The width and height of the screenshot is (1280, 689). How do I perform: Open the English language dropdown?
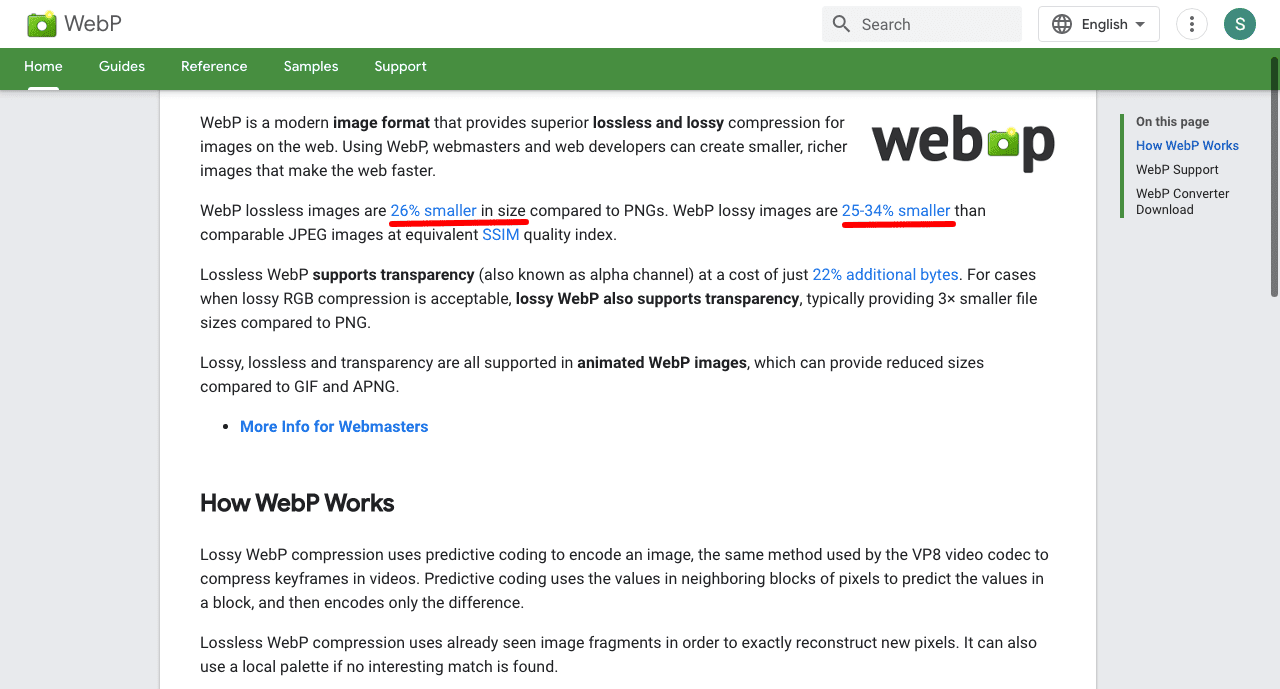pyautogui.click(x=1099, y=24)
